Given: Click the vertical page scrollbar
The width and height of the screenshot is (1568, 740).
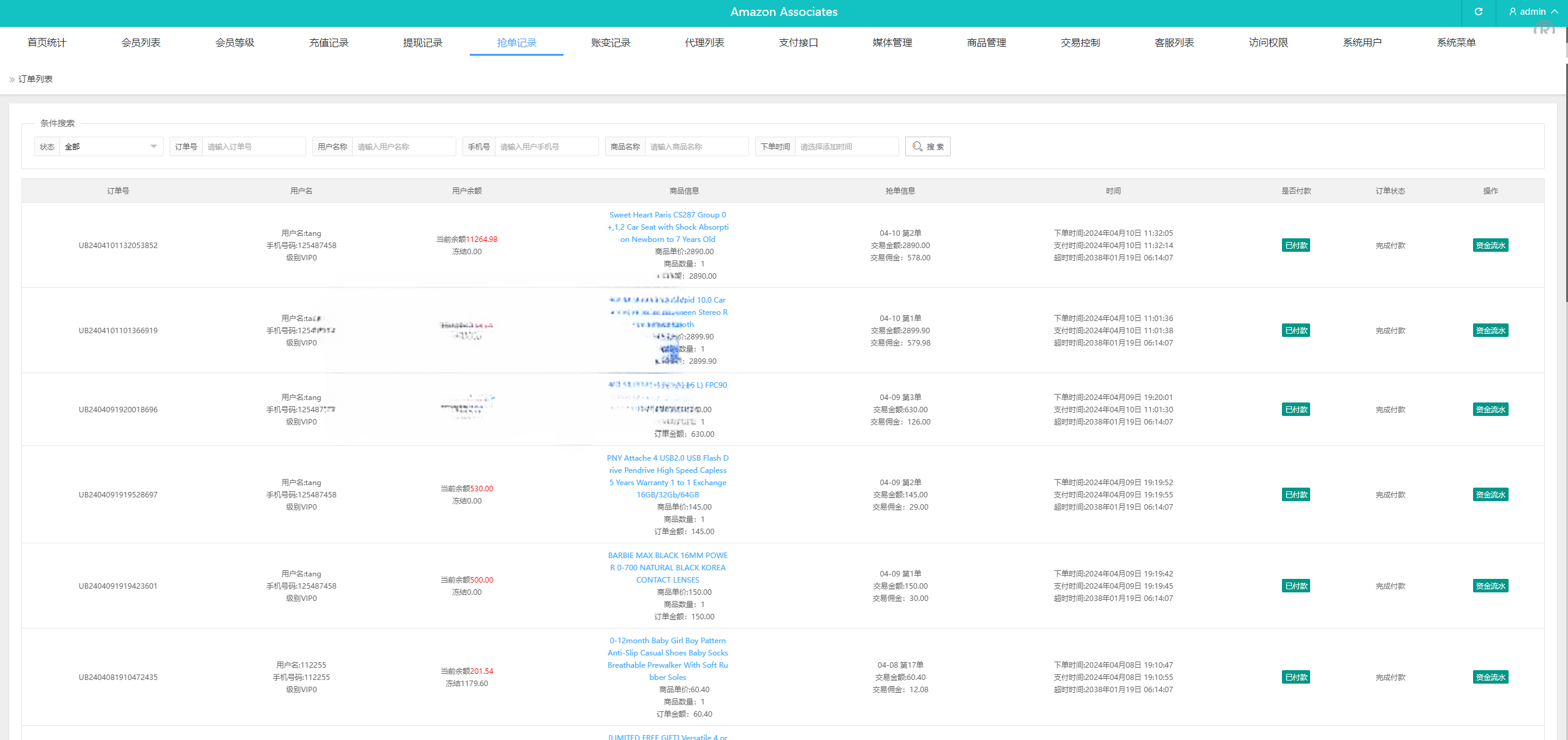Looking at the screenshot, I should pyautogui.click(x=1566, y=184).
